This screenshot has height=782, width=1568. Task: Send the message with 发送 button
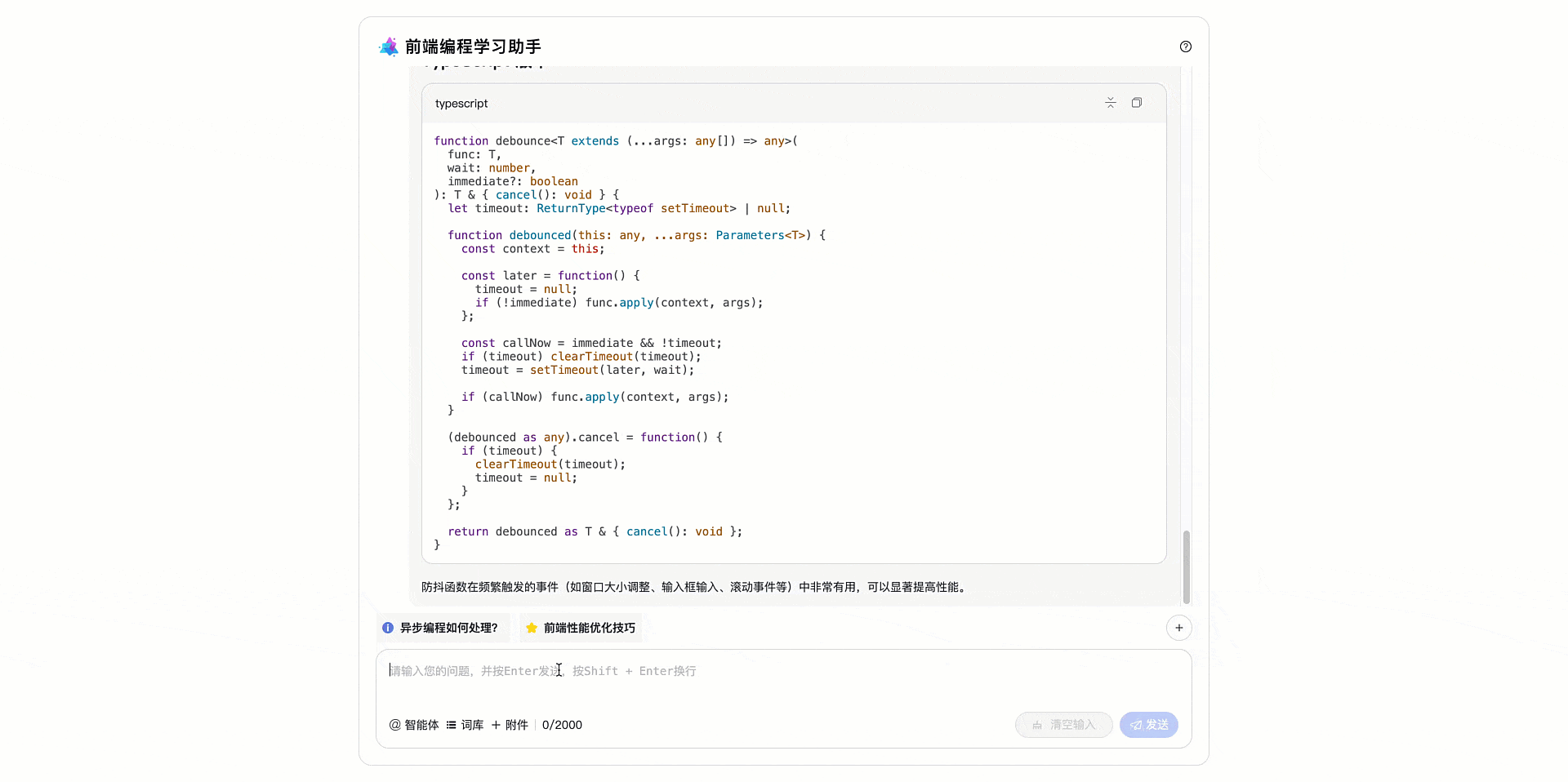pos(1149,725)
